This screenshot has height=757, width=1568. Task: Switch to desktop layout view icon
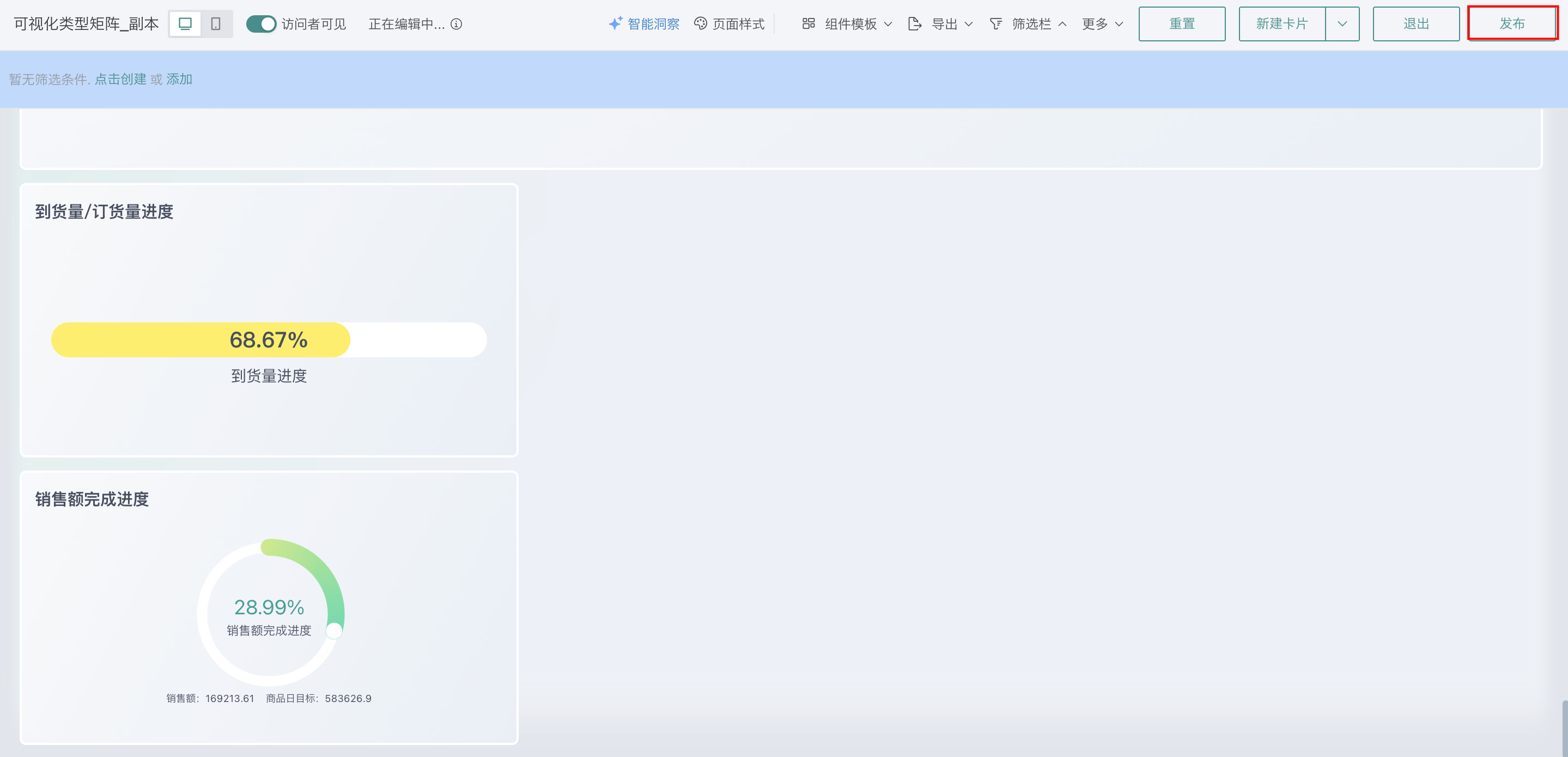coord(185,24)
